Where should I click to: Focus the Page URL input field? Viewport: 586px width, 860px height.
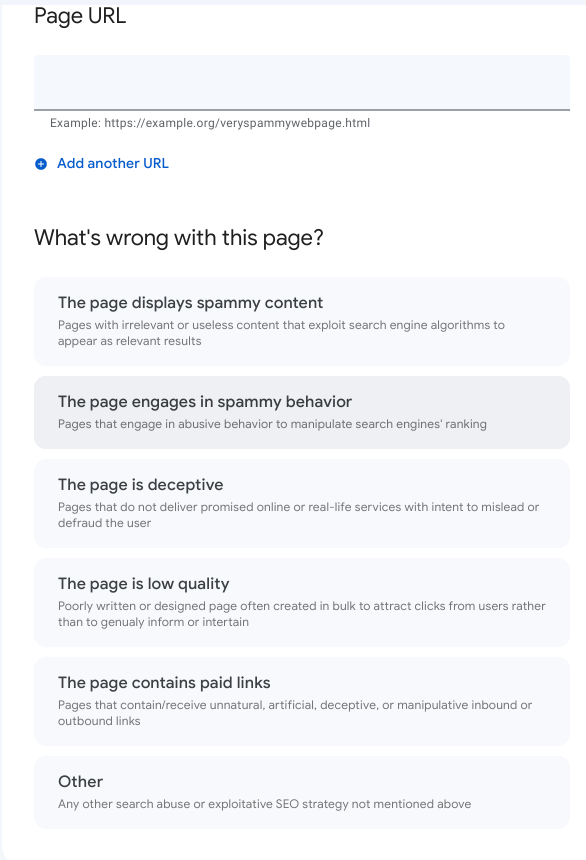(x=302, y=82)
